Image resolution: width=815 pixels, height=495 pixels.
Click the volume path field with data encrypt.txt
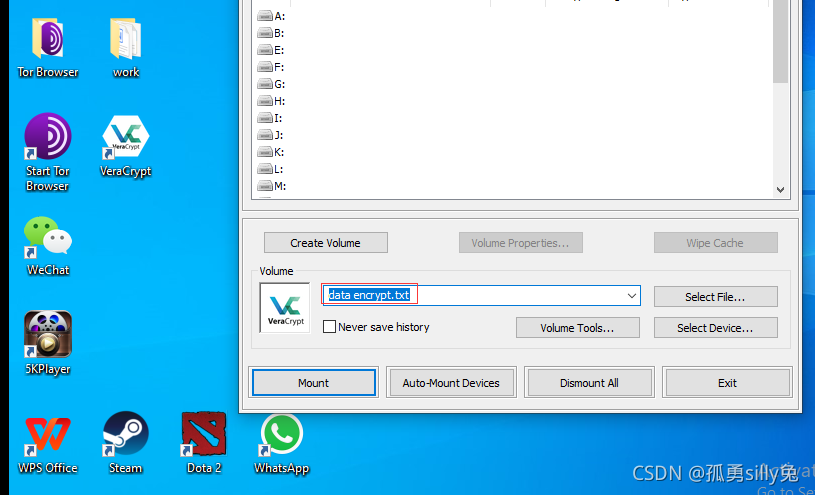click(481, 296)
